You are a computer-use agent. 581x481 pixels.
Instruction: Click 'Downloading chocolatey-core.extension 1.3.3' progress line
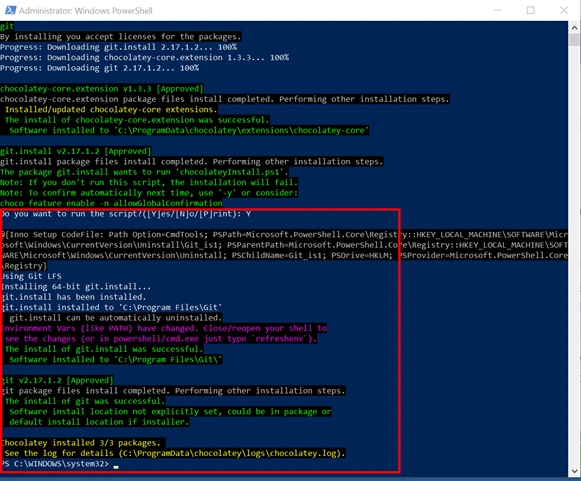pos(145,57)
